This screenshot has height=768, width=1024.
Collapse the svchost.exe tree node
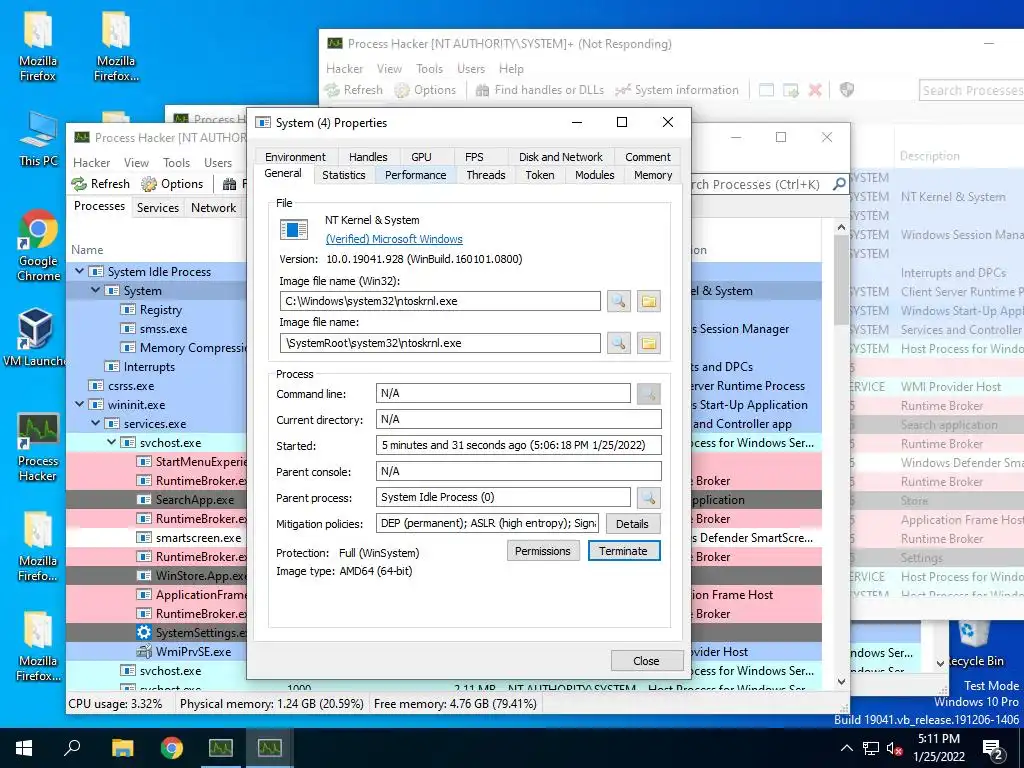pyautogui.click(x=112, y=442)
